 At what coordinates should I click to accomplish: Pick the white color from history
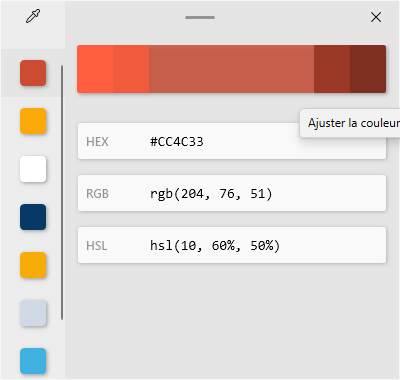33,169
